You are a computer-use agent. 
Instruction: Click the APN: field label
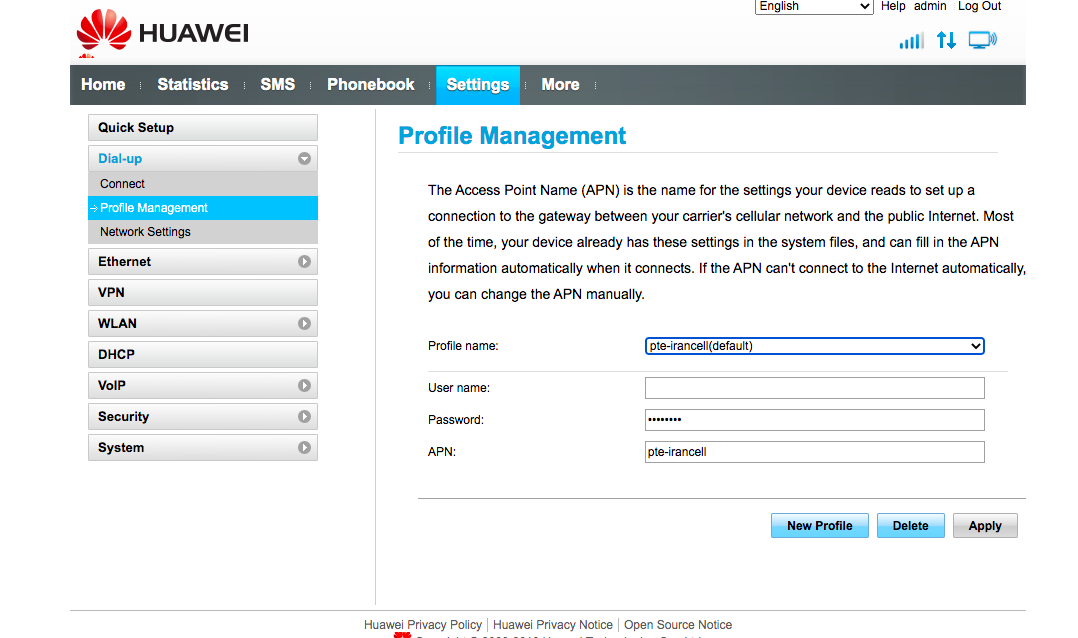click(441, 452)
